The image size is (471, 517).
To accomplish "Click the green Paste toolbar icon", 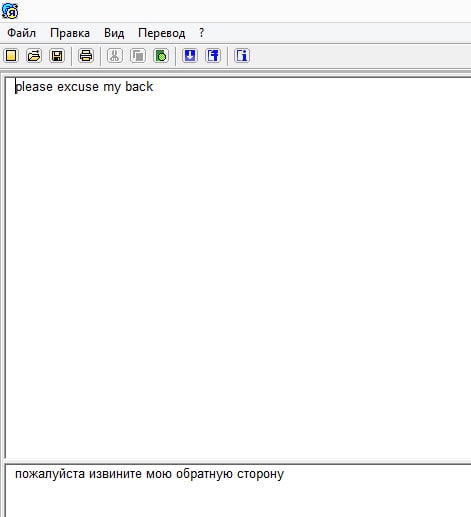I will click(x=161, y=56).
